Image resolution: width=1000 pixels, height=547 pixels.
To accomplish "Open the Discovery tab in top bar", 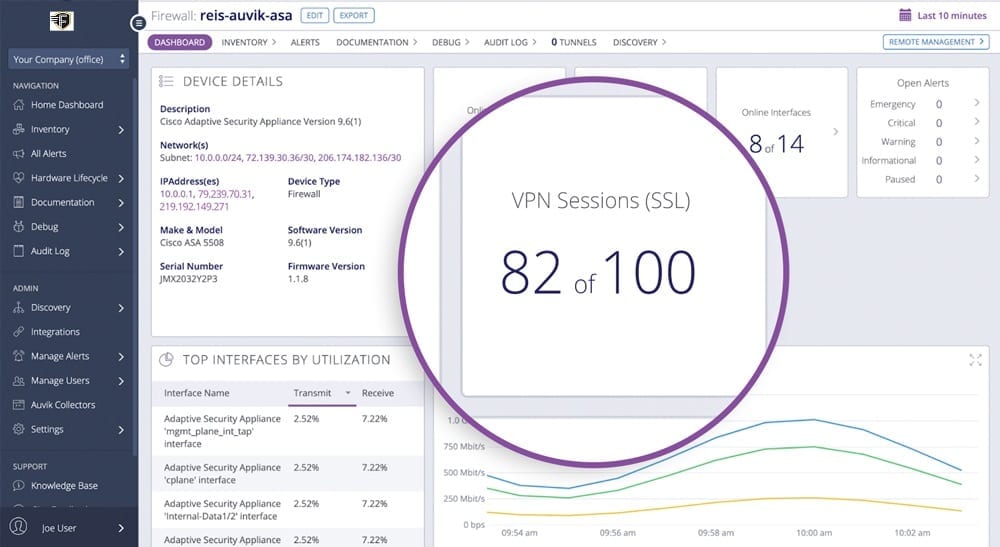I will [639, 42].
